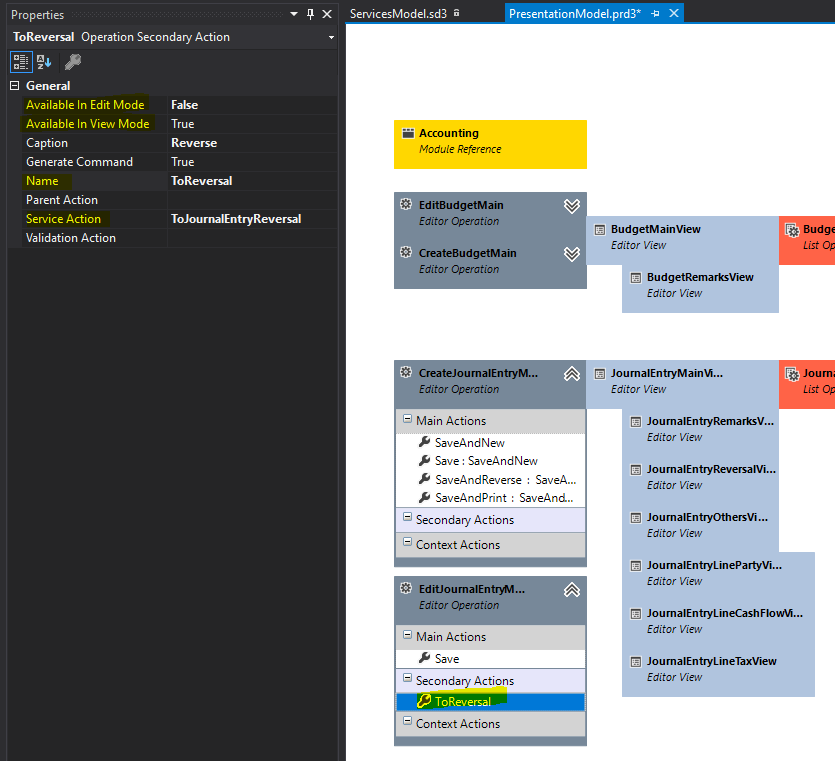835x761 pixels.
Task: Click the CreateBudgetMain gear icon
Action: point(406,252)
